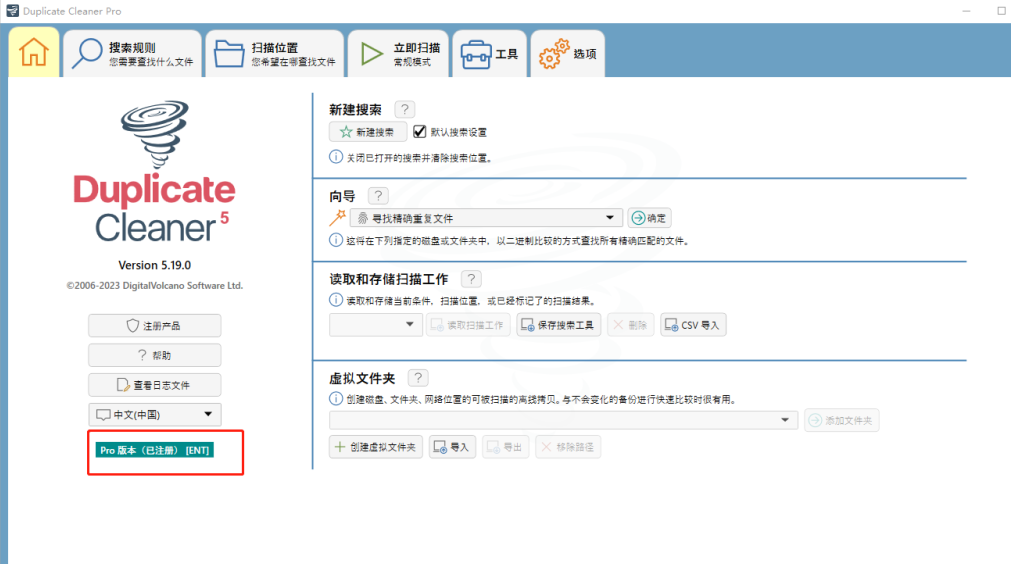Click the 添加文件夹 button
Screen dimensions: 1011x564
pos(841,420)
